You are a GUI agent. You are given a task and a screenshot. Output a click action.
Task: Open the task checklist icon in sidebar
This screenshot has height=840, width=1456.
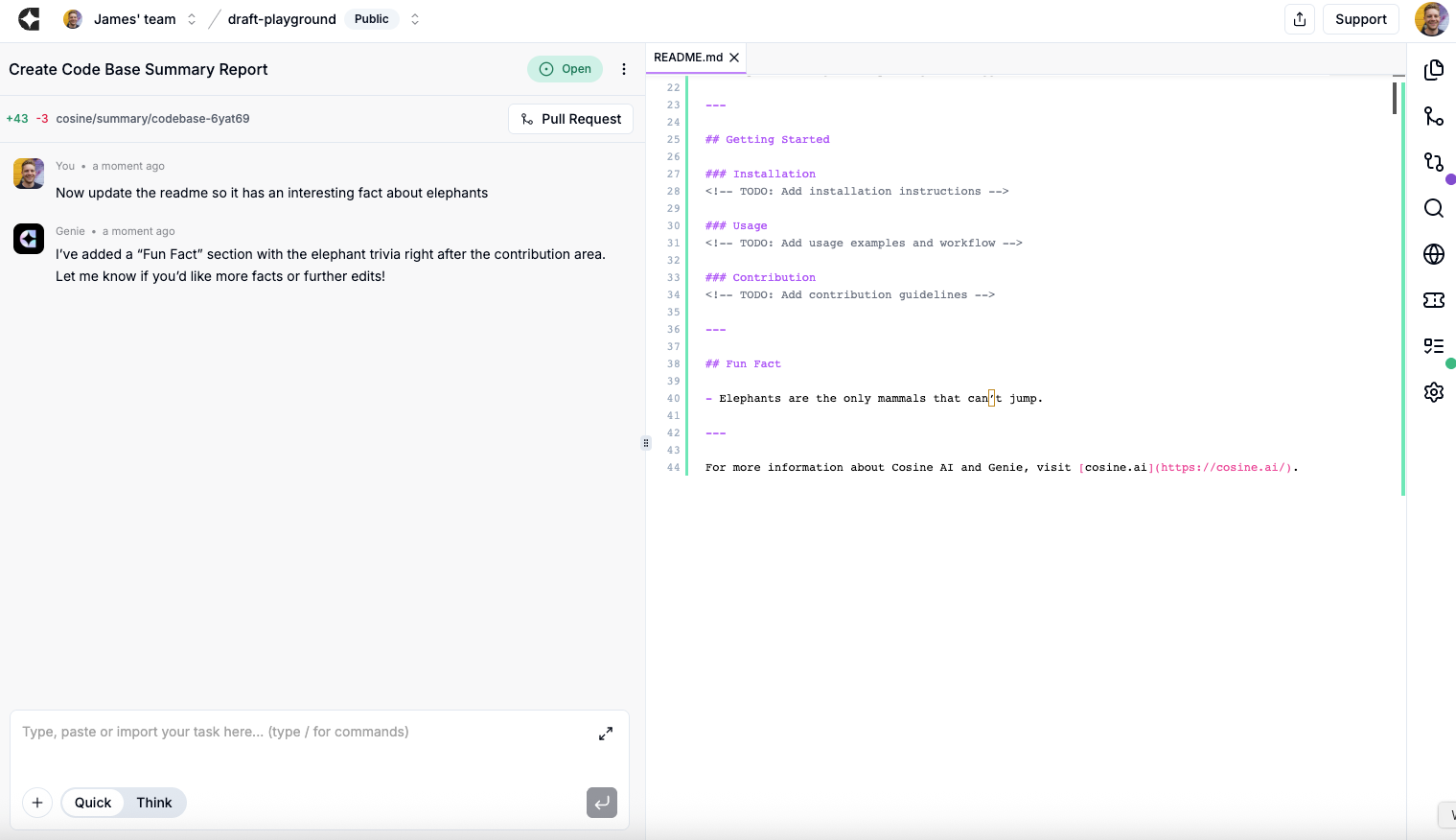point(1433,346)
